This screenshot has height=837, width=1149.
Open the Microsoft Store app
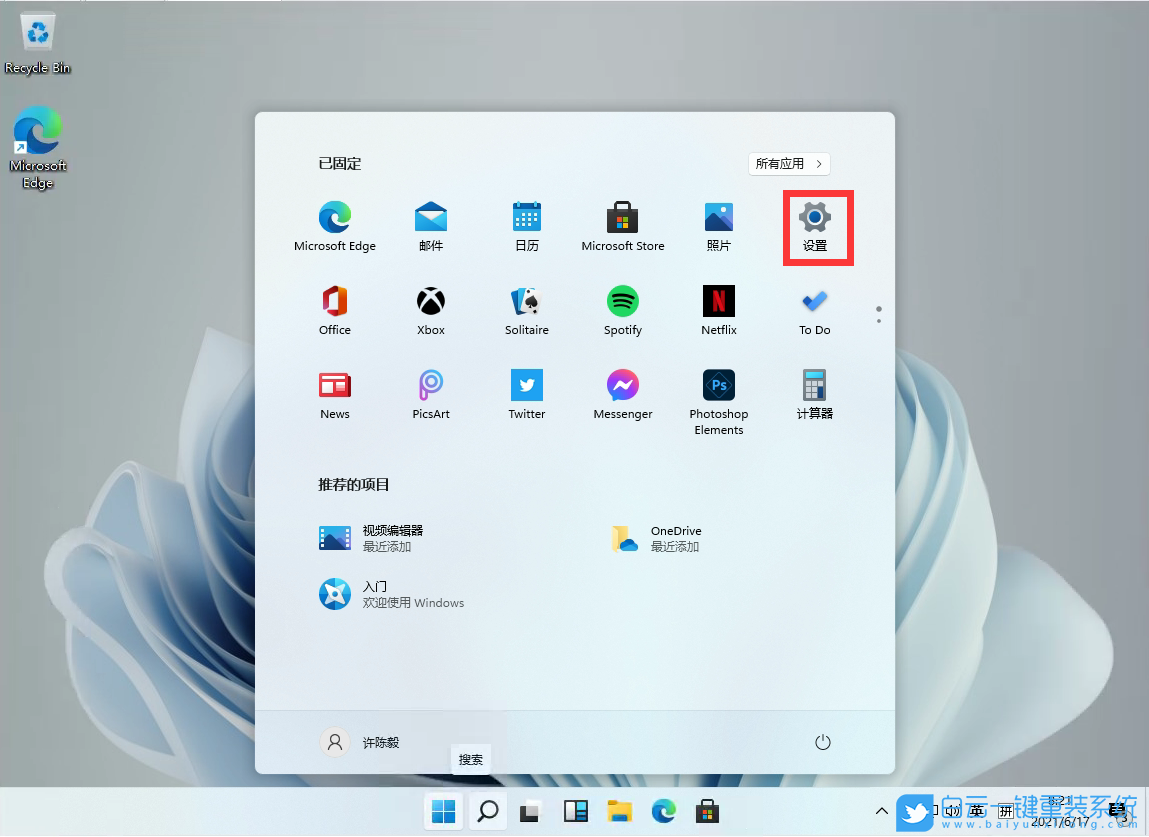point(622,225)
